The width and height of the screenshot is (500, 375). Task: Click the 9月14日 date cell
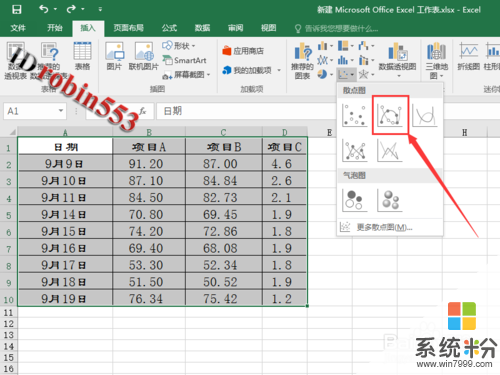pos(65,214)
